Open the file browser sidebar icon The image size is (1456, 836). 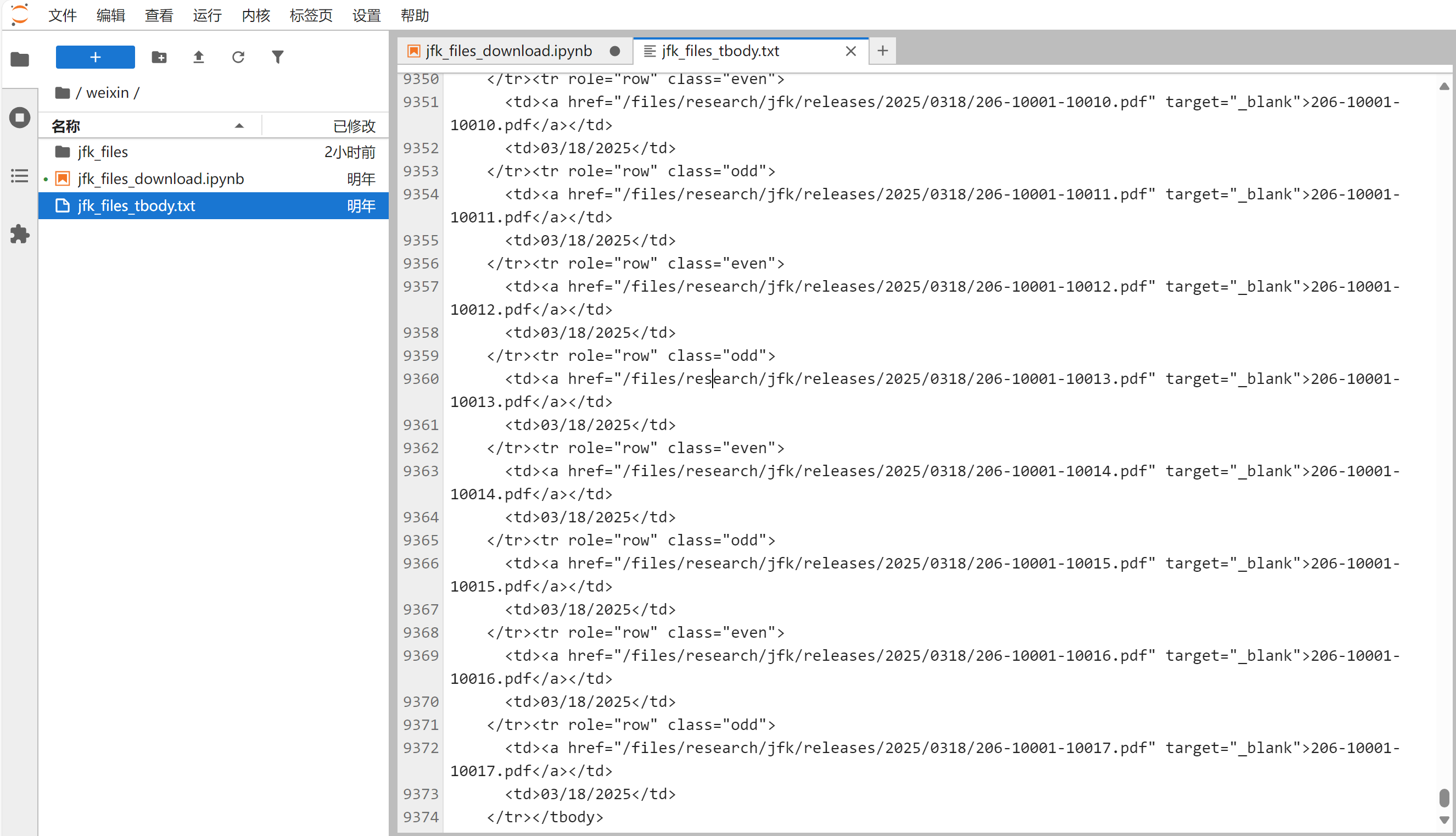20,59
